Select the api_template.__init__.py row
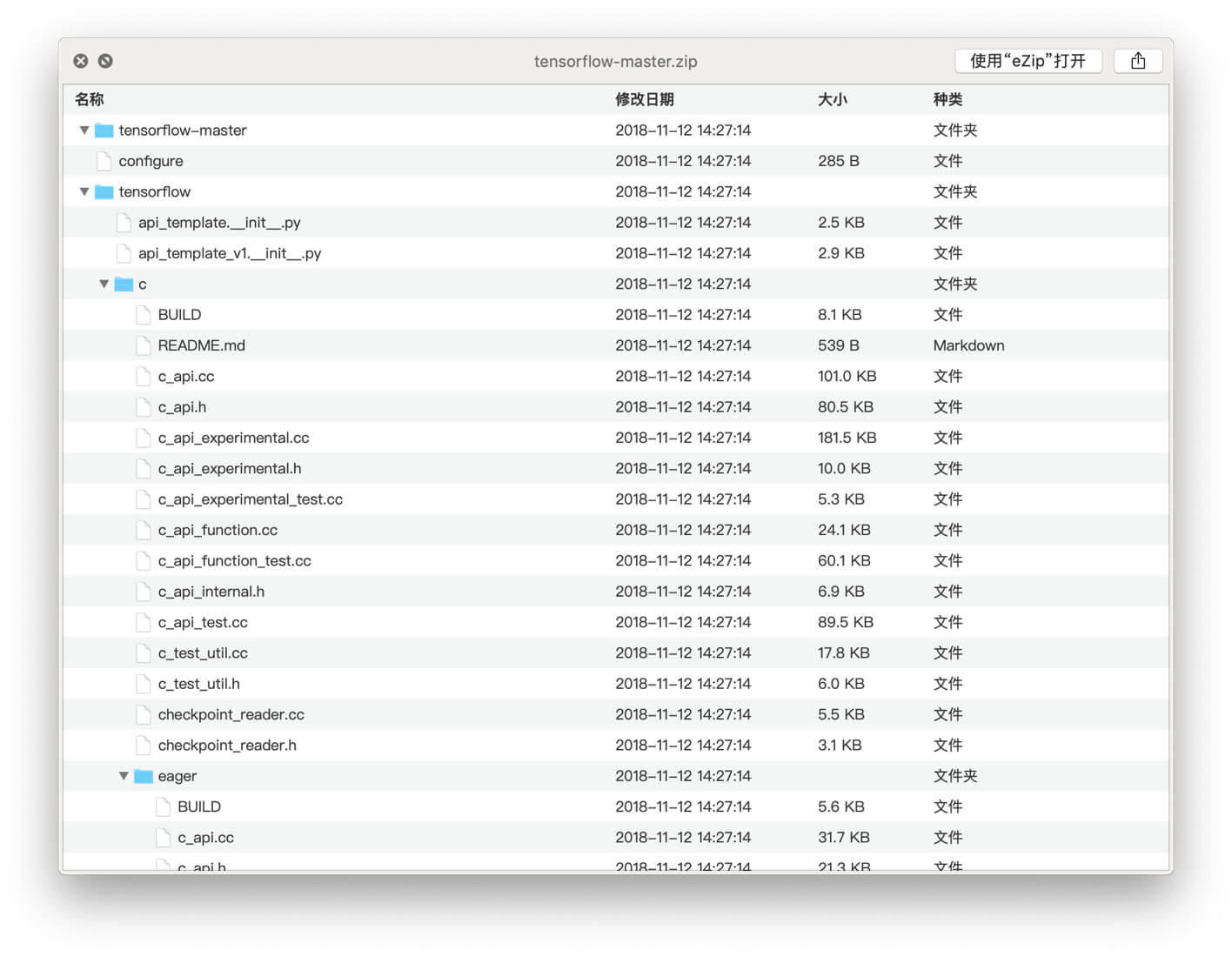 pos(220,222)
